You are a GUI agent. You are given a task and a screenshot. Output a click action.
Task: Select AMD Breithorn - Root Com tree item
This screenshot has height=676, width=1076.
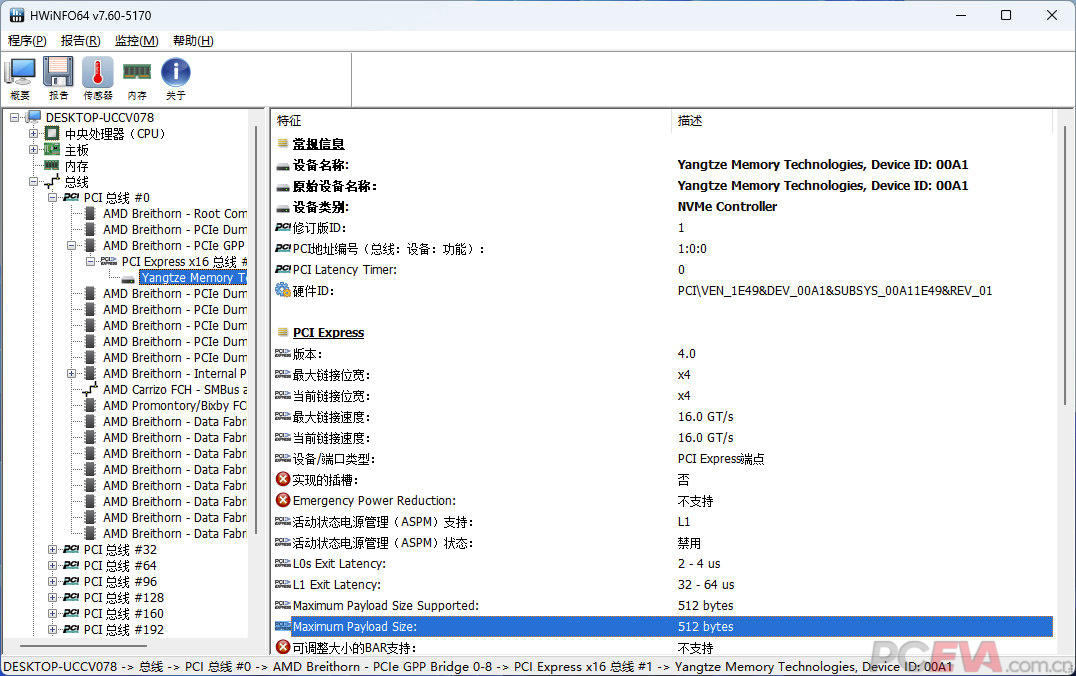coord(174,213)
